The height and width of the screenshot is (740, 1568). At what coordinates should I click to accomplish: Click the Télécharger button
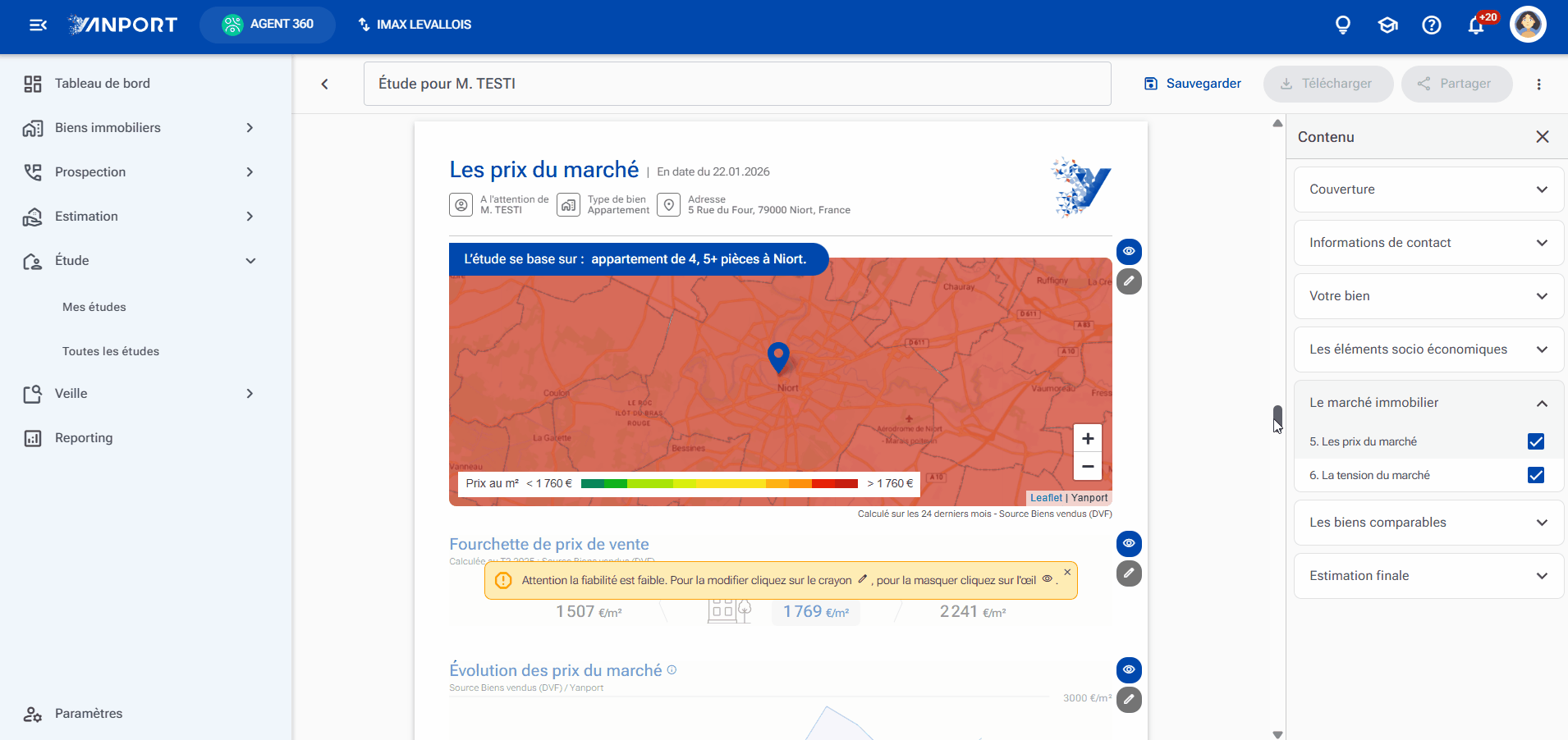[1327, 84]
